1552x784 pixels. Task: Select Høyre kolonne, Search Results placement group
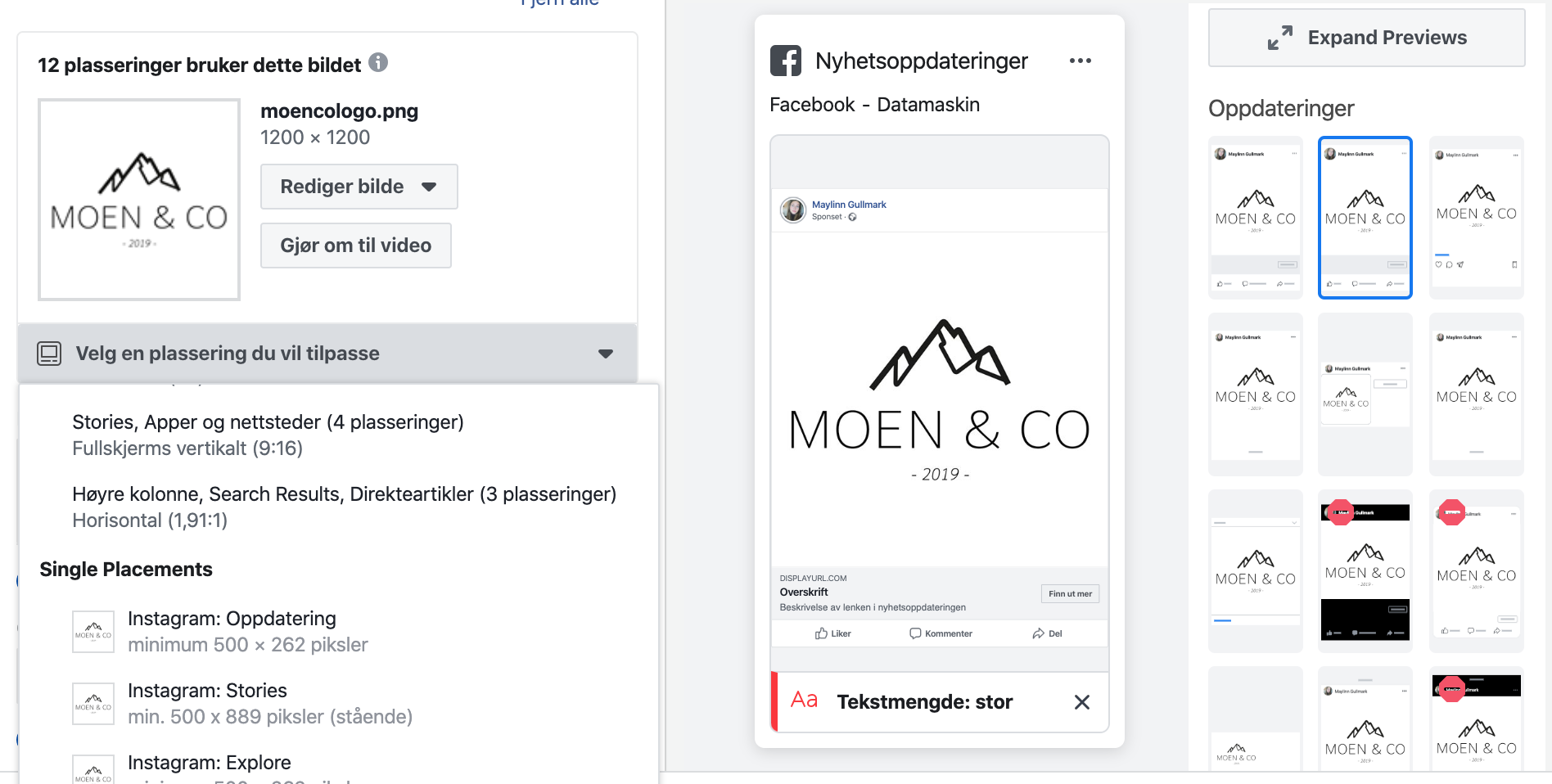tap(344, 507)
